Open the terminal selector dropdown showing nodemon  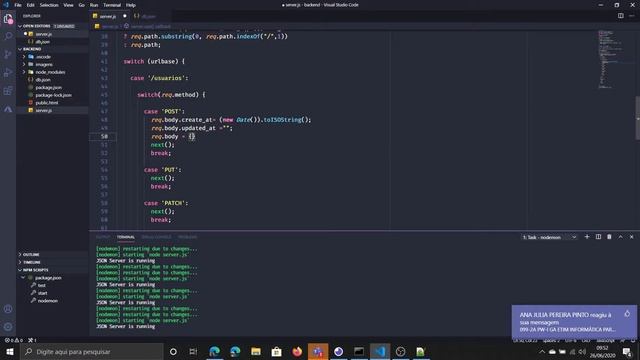(x=549, y=237)
